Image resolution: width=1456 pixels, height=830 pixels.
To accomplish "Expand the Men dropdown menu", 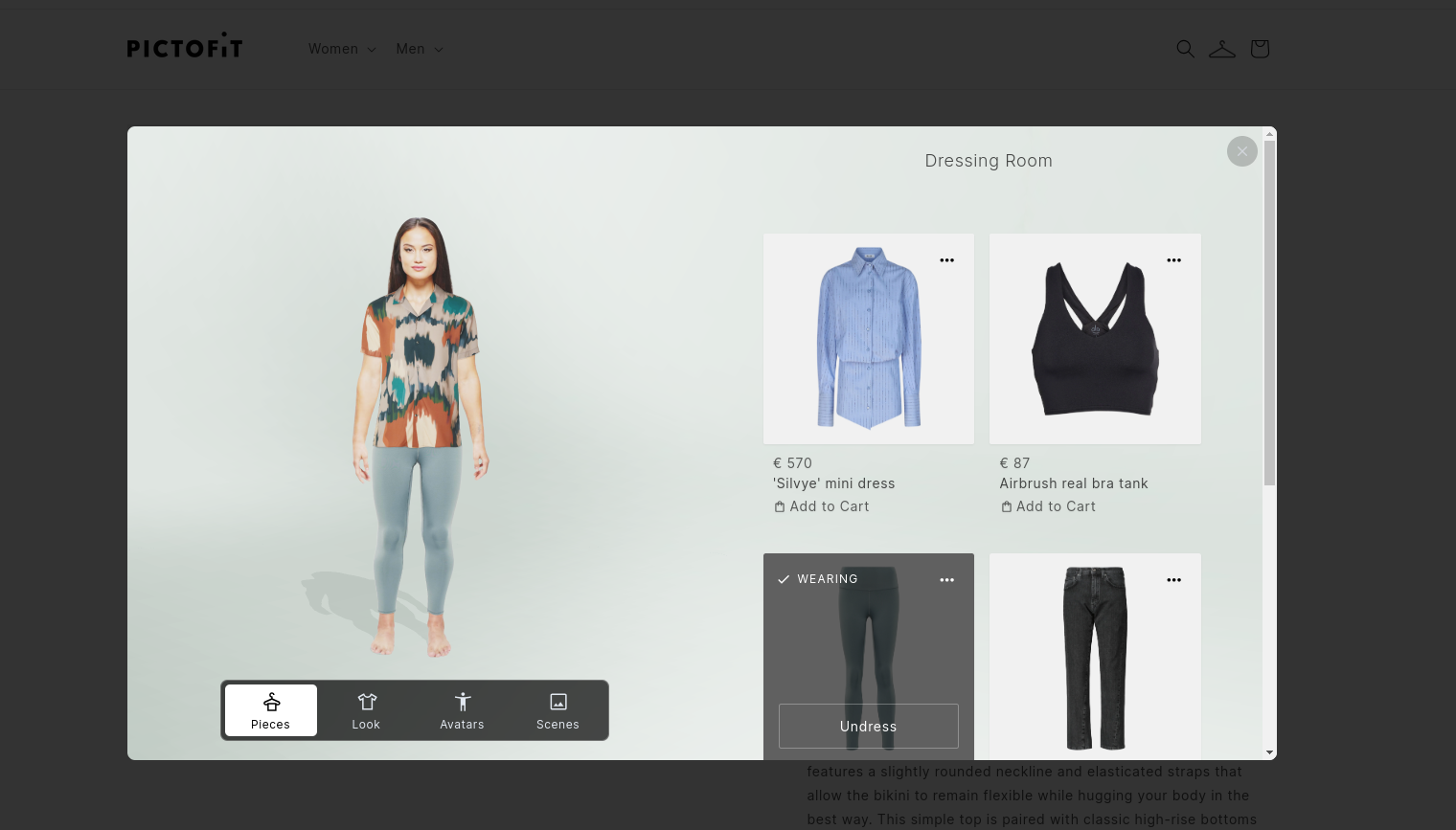I will 420,49.
